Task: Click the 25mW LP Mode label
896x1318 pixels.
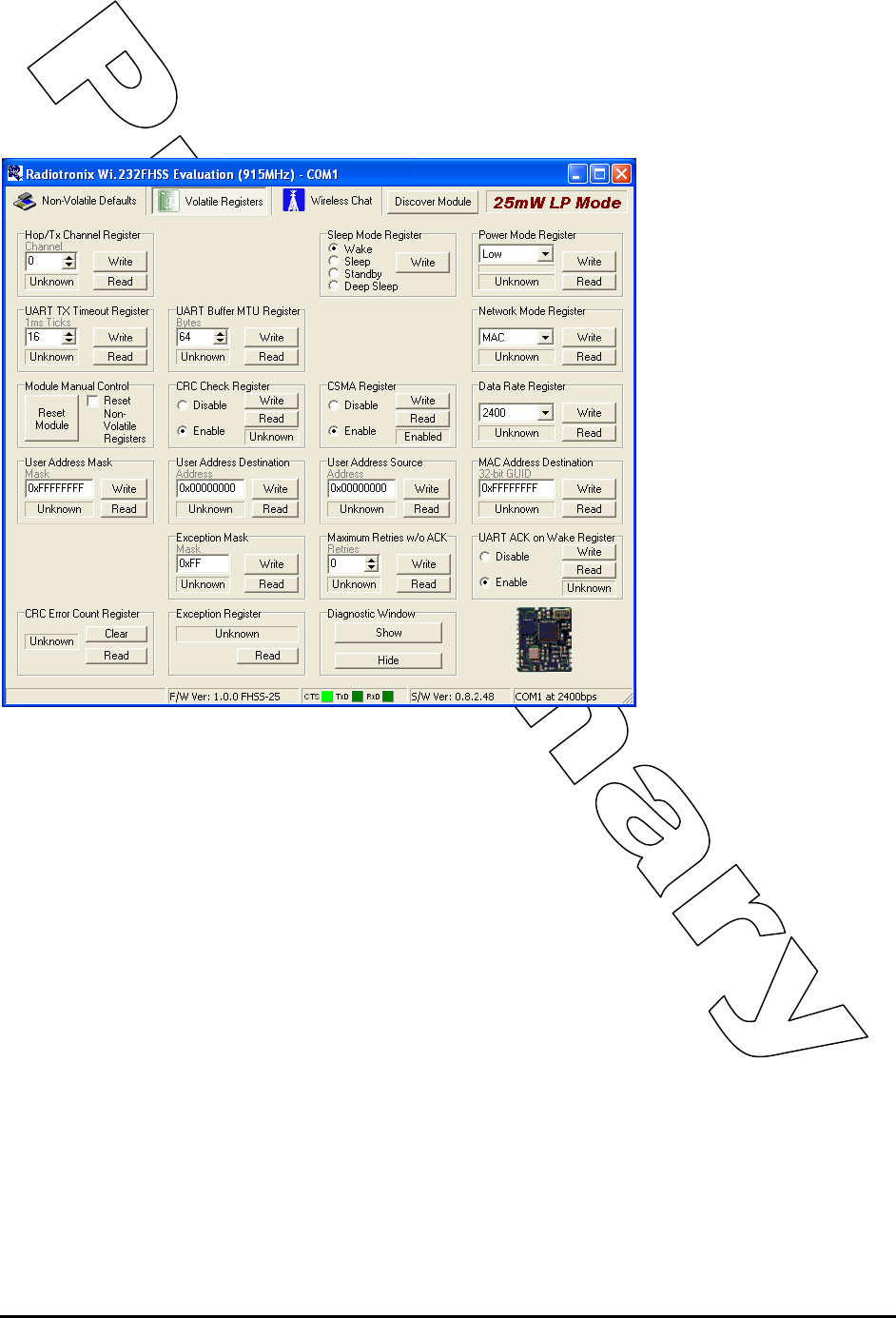Action: [x=557, y=203]
